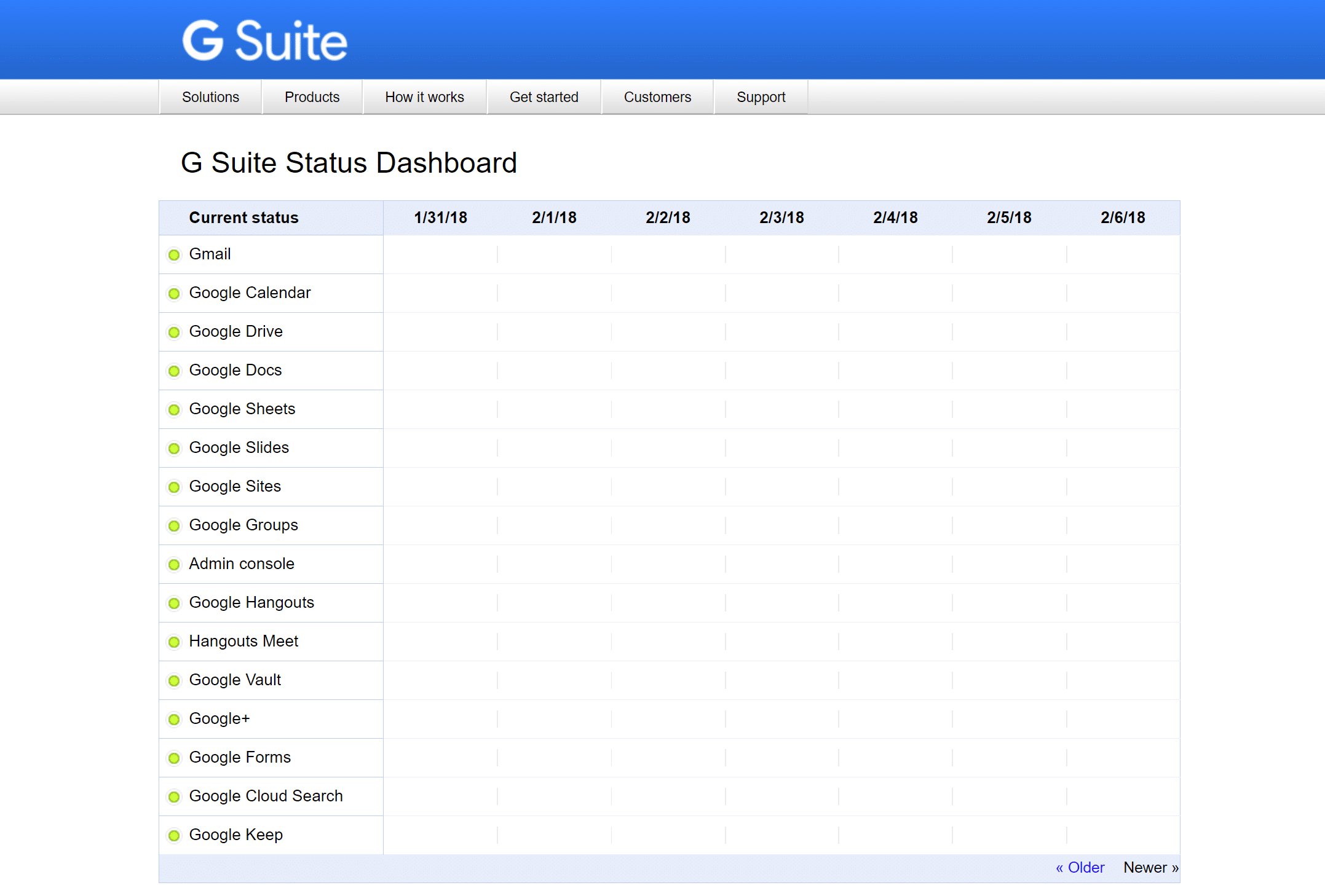Open the Support menu
Viewport: 1325px width, 896px height.
tap(761, 97)
